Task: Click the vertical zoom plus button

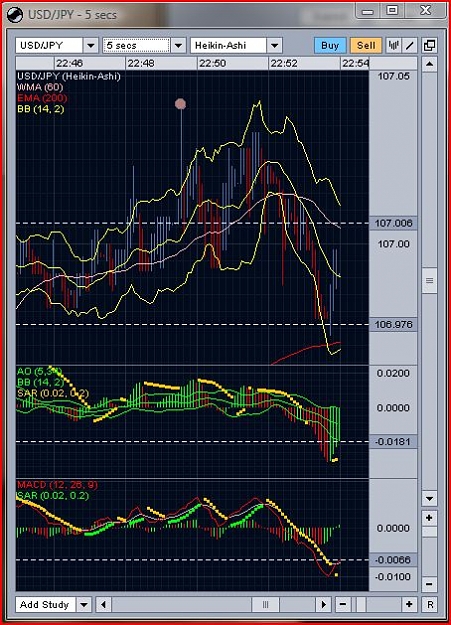Action: tap(429, 518)
